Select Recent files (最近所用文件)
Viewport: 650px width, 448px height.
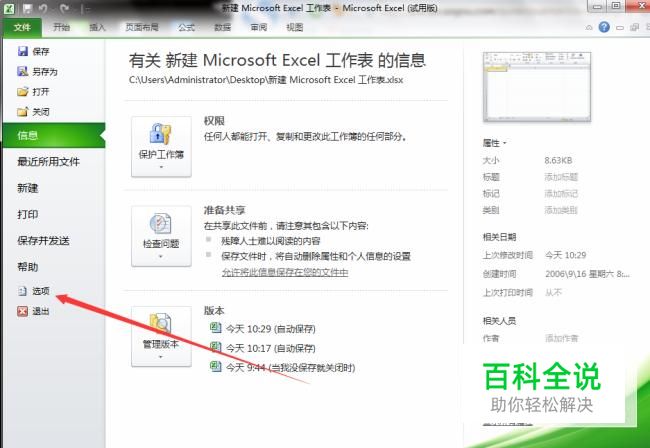pos(49,162)
